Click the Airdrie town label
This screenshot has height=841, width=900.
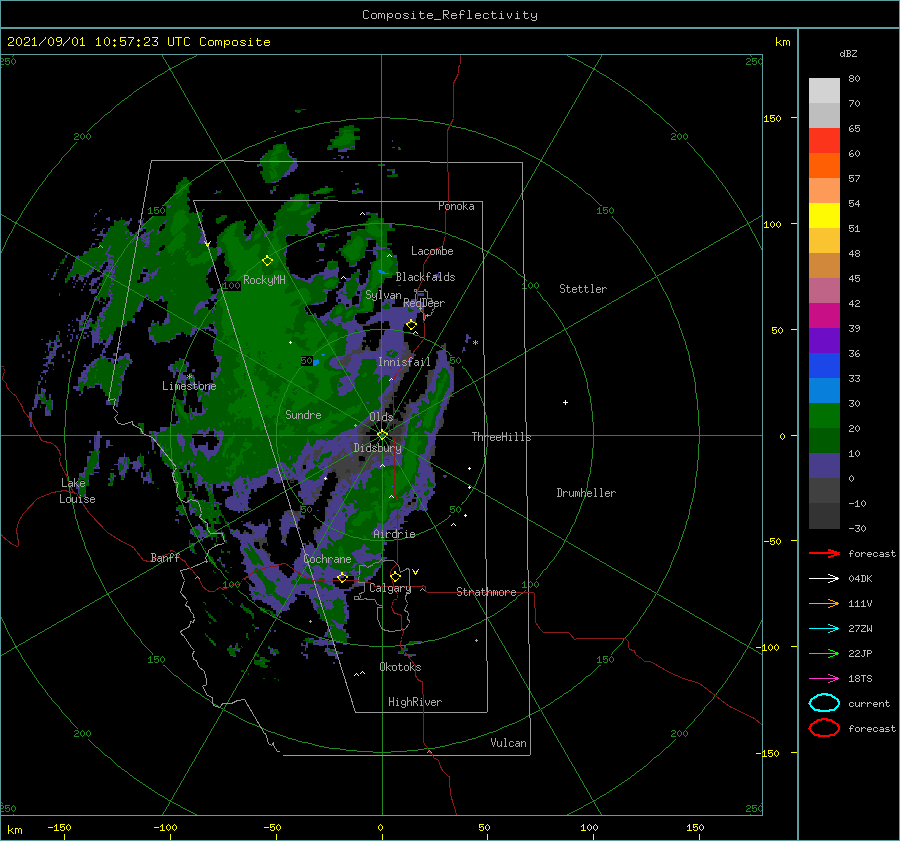394,534
